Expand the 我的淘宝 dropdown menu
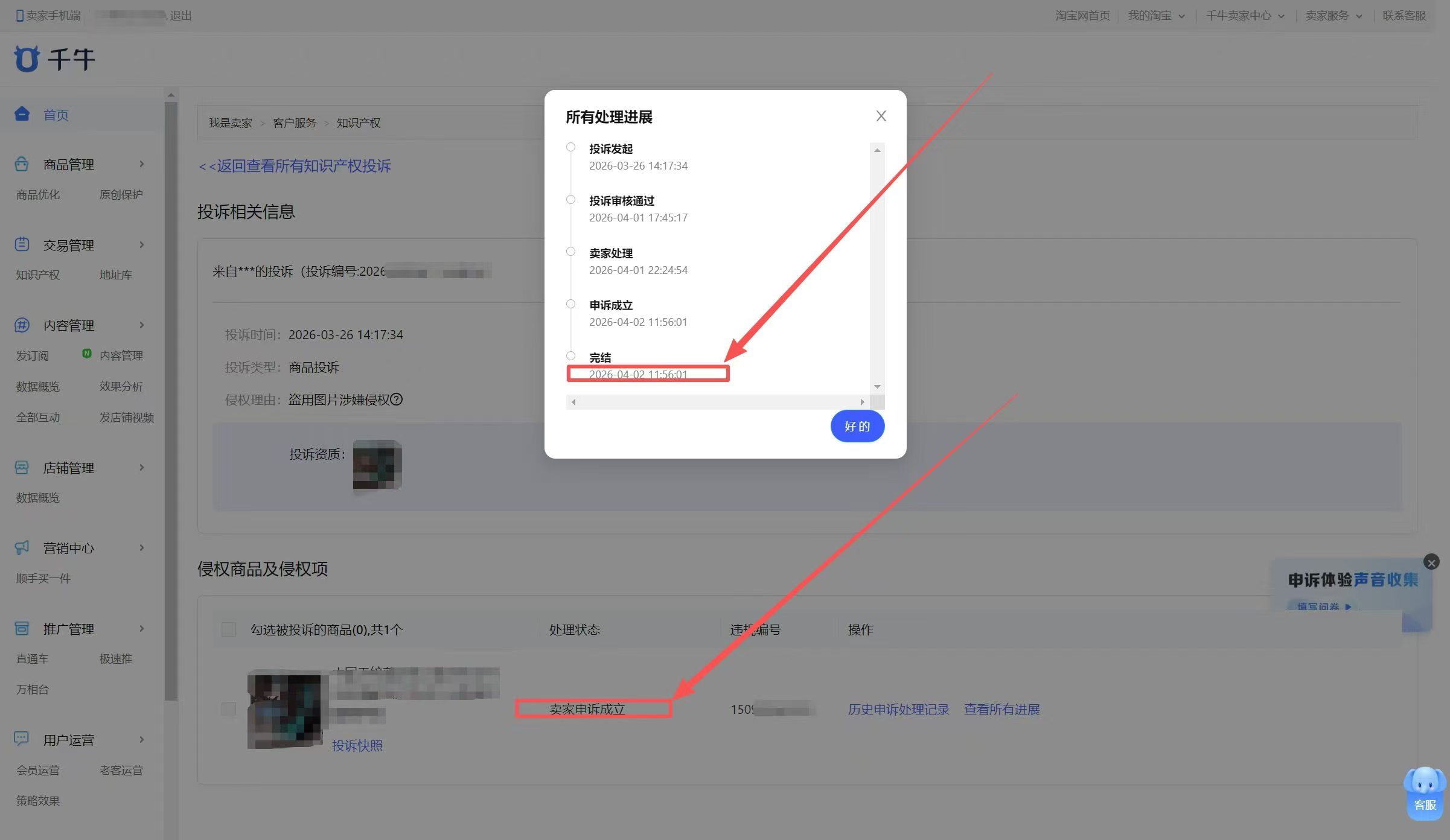1450x840 pixels. pyautogui.click(x=1156, y=16)
